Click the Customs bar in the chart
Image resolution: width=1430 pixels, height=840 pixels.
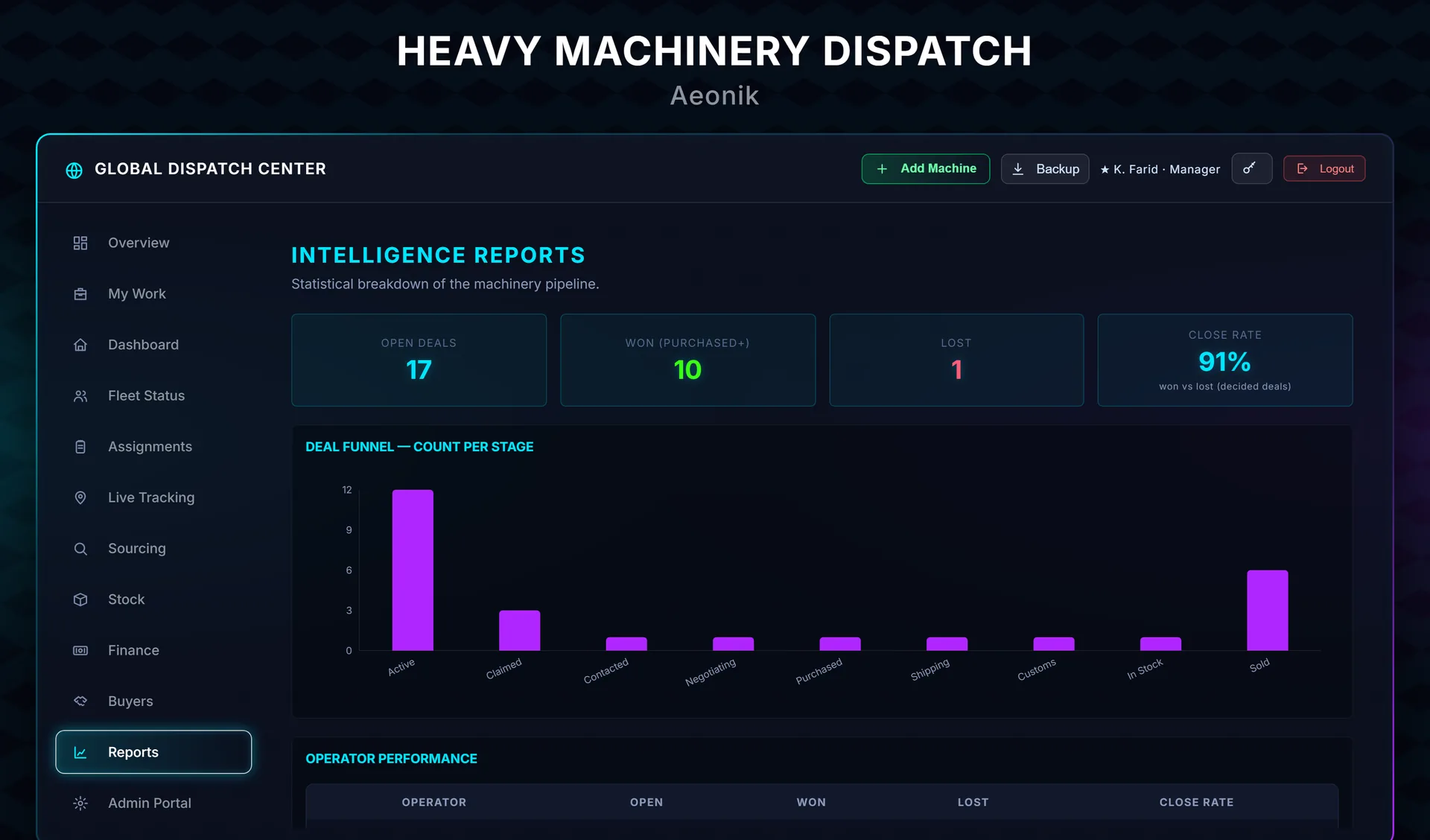(1054, 644)
